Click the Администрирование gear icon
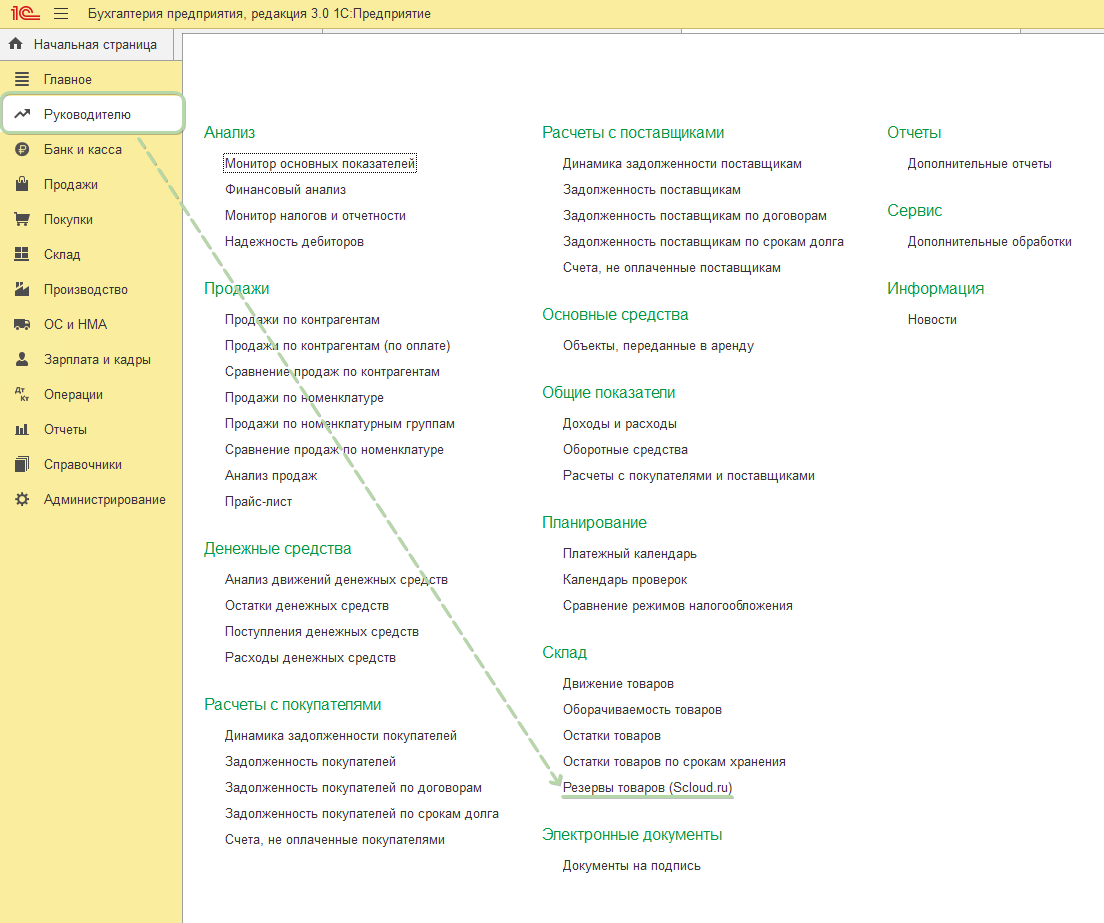1104x923 pixels. [x=23, y=499]
